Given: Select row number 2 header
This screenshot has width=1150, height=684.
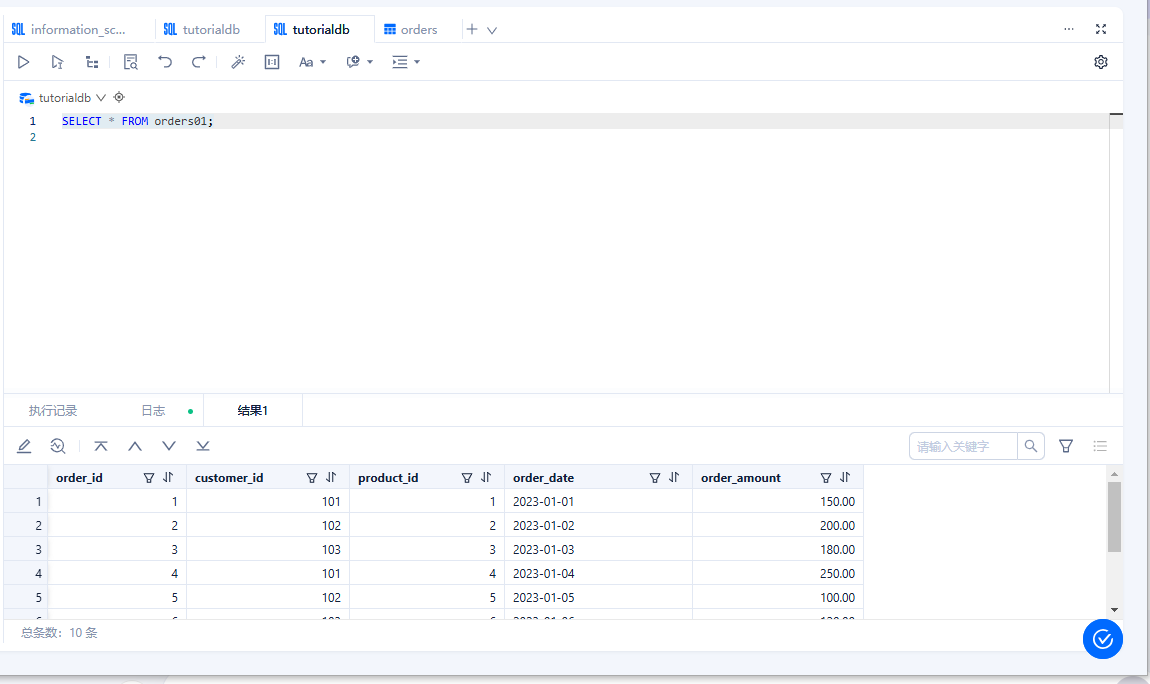Looking at the screenshot, I should [26, 526].
